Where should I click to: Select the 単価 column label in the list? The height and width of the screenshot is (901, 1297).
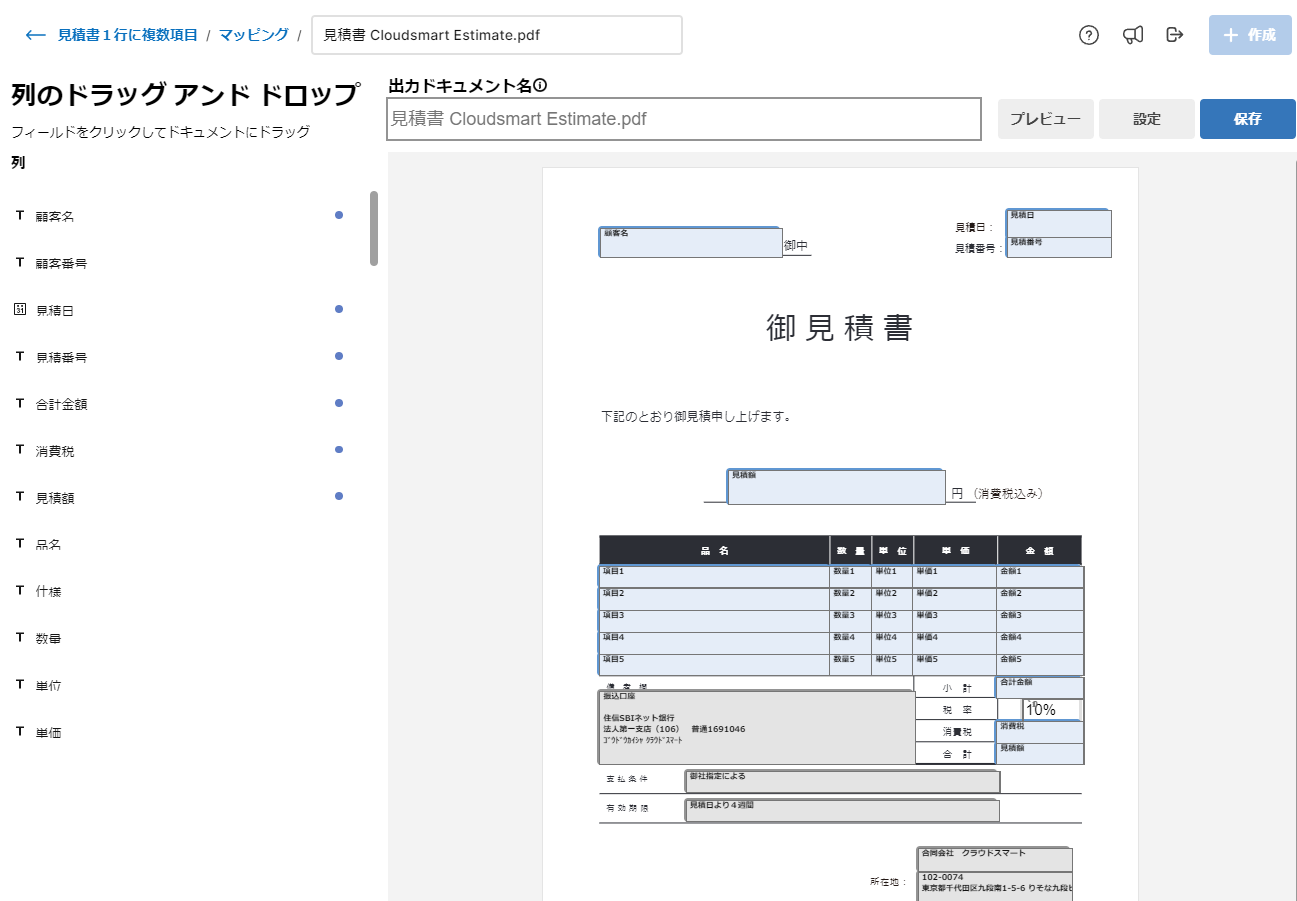[49, 732]
